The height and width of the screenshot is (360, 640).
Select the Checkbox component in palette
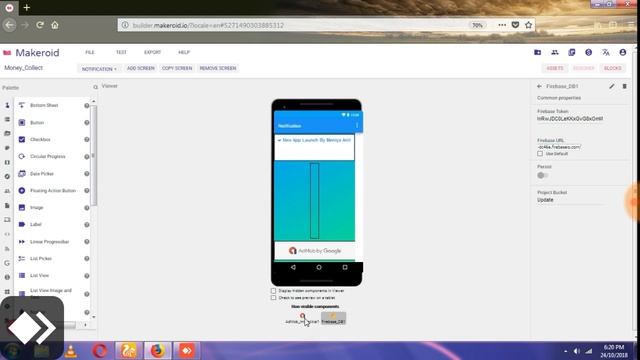coord(40,140)
